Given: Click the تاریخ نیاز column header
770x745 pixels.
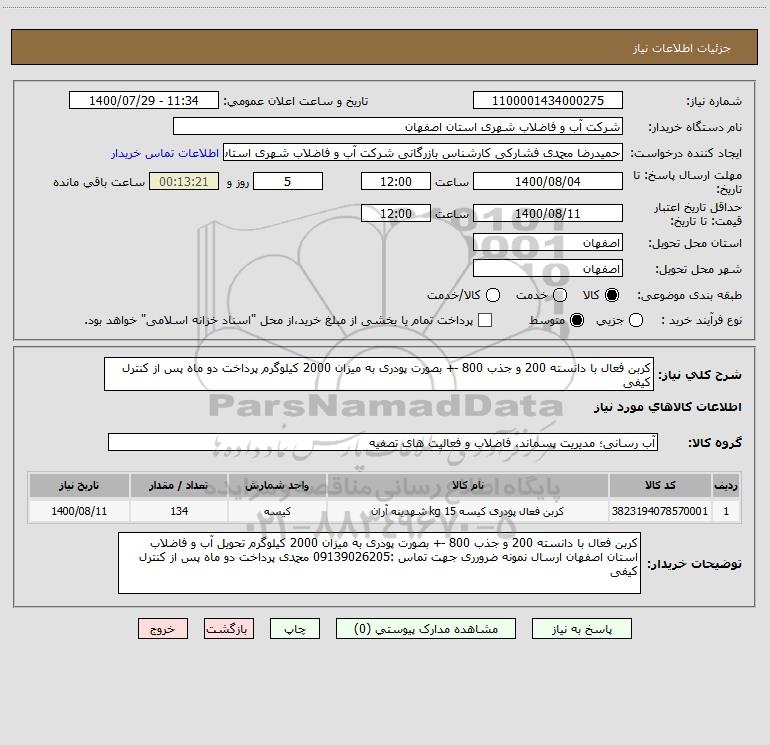Looking at the screenshot, I should [79, 485].
